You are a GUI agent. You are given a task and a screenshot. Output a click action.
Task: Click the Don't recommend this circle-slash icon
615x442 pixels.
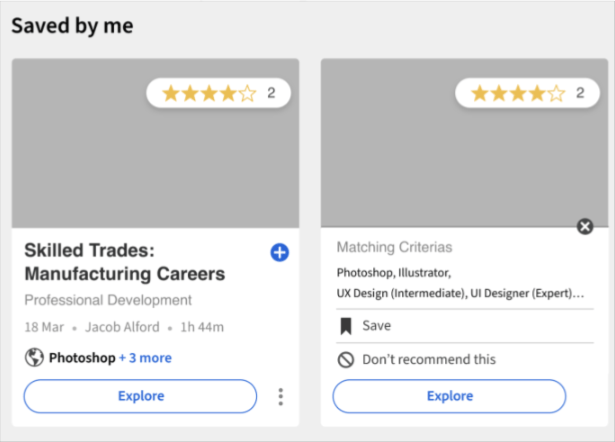346,360
